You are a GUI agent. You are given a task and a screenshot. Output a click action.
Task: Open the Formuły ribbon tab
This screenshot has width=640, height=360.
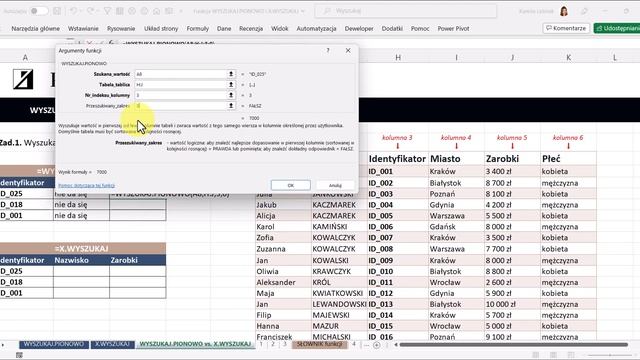tap(198, 29)
